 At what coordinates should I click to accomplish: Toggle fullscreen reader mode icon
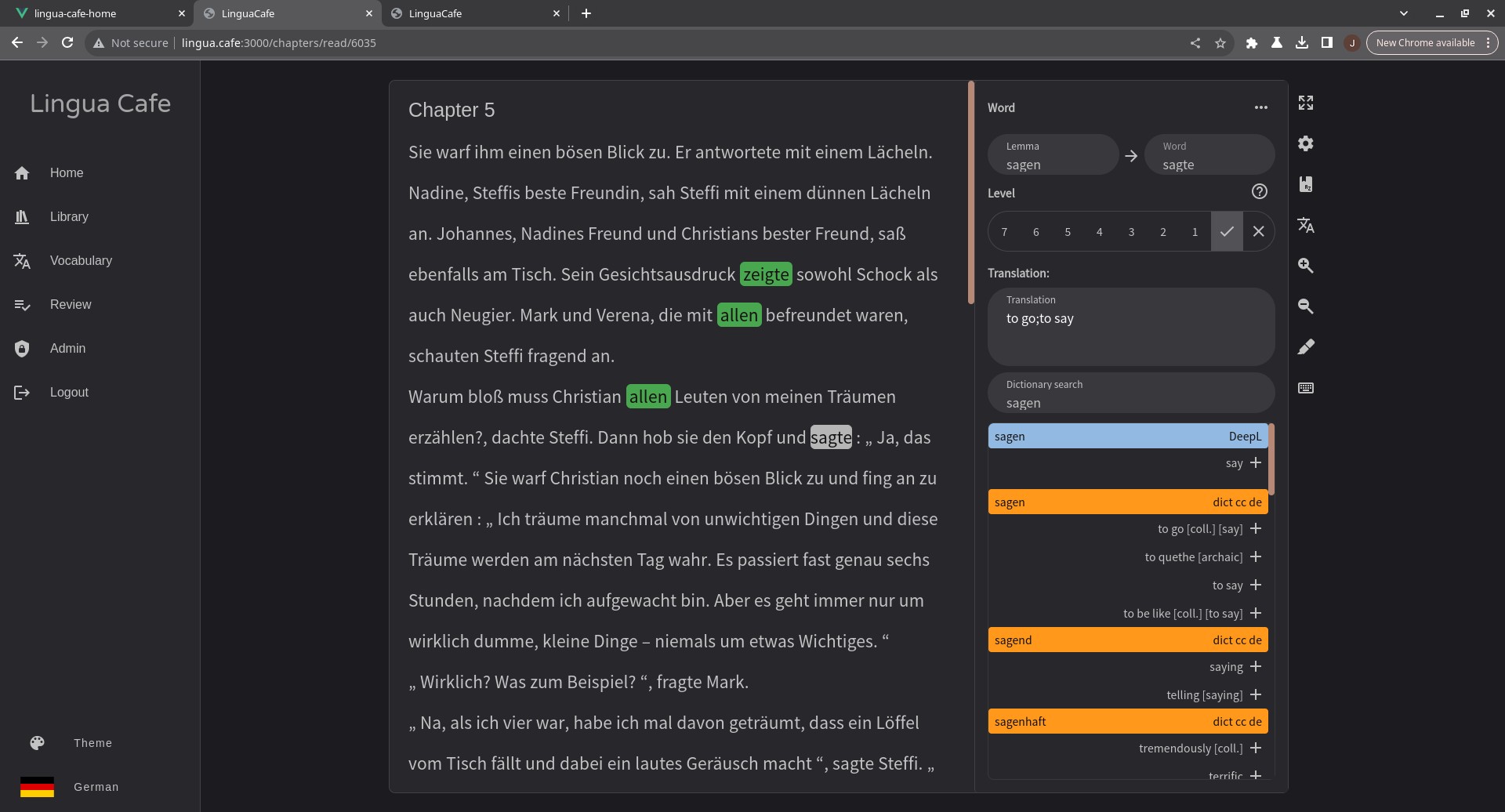(1305, 103)
